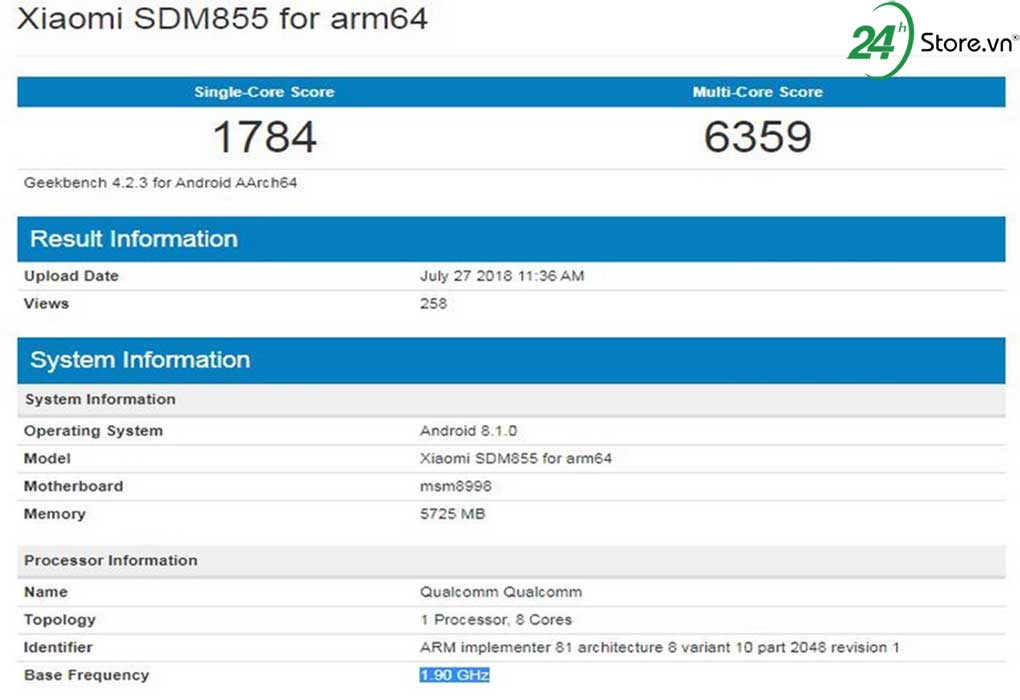Click the Upload Date label

point(72,276)
